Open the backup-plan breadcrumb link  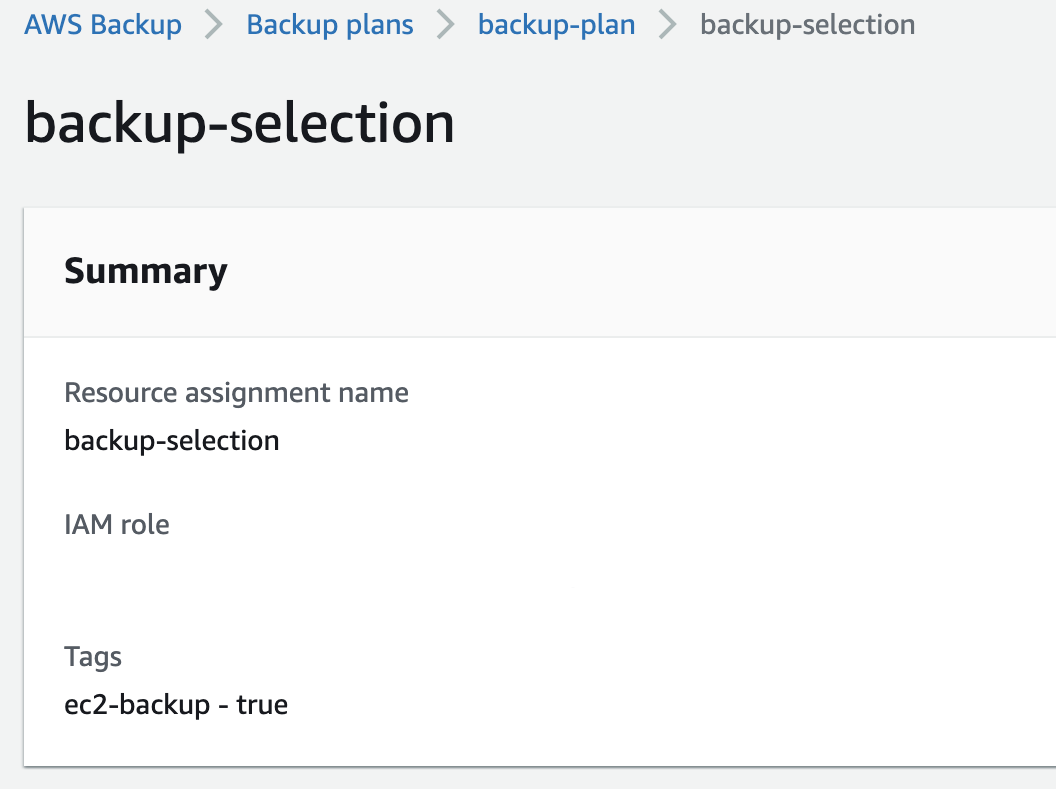556,26
